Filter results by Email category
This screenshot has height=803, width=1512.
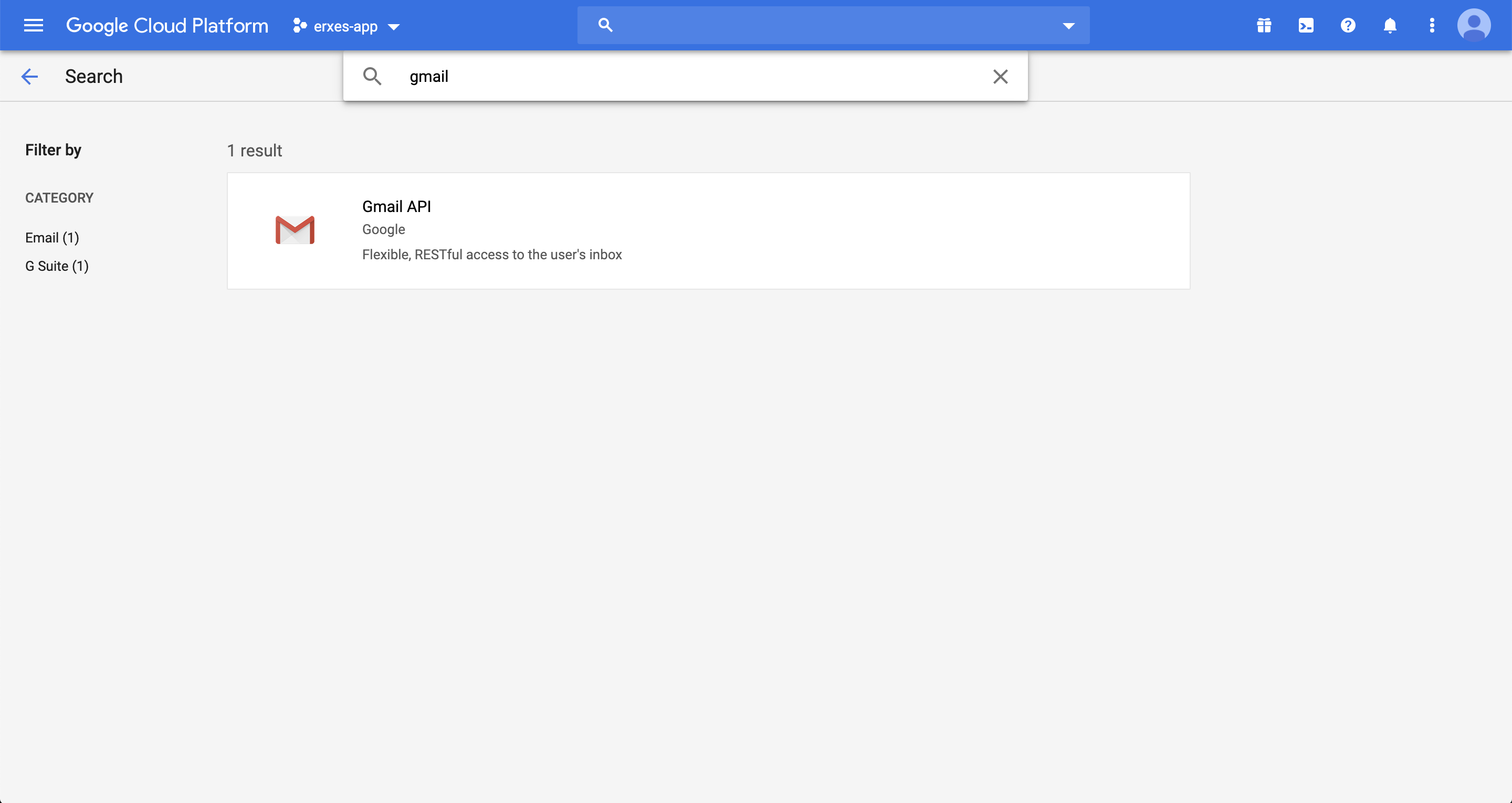[51, 238]
